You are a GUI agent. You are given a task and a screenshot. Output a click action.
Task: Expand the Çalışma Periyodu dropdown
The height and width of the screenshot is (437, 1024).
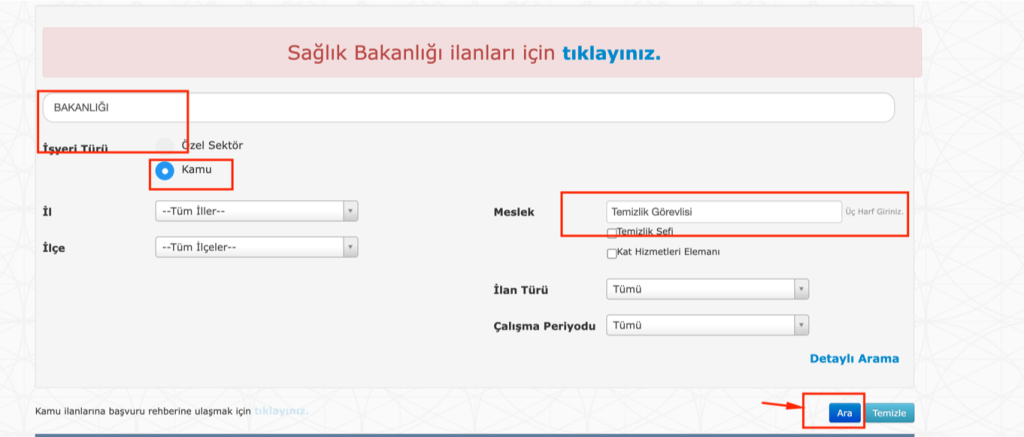[707, 325]
